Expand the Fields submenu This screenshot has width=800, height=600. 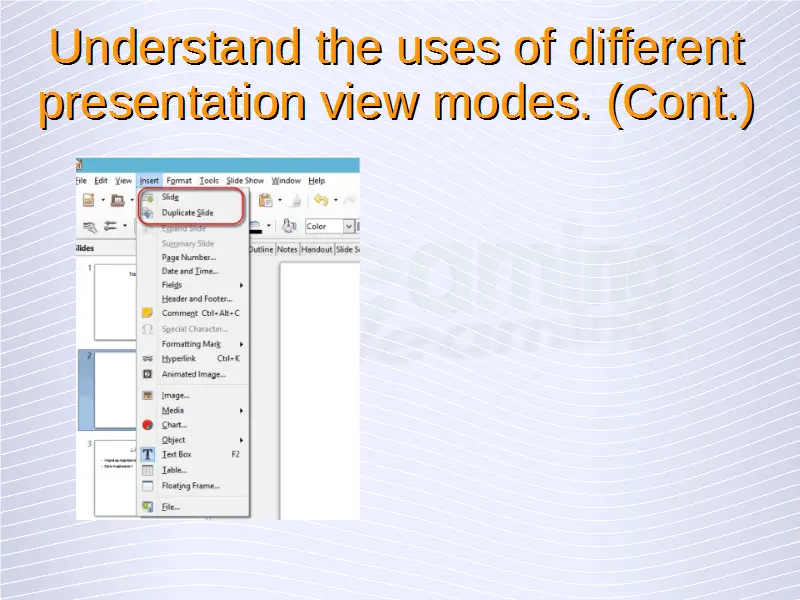(241, 285)
